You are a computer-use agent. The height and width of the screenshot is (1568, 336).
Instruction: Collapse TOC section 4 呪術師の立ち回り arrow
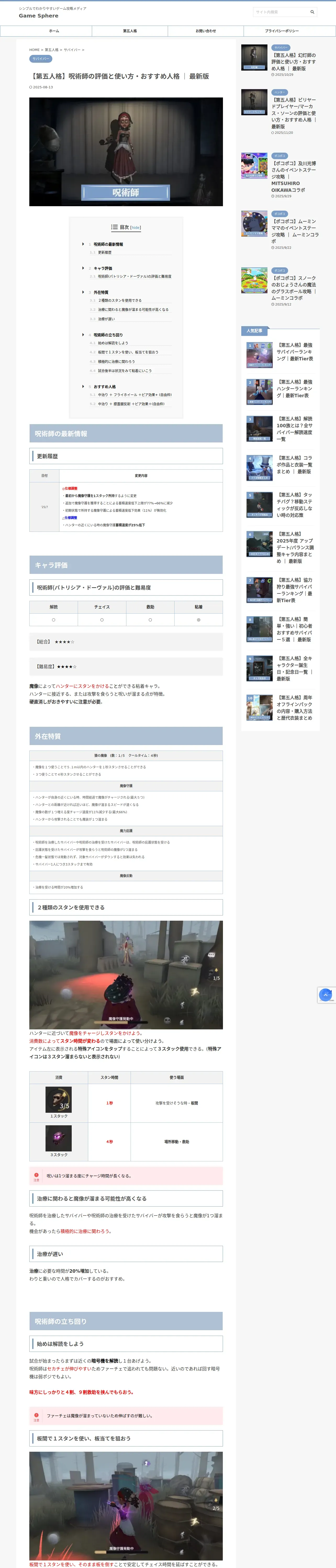(x=83, y=335)
